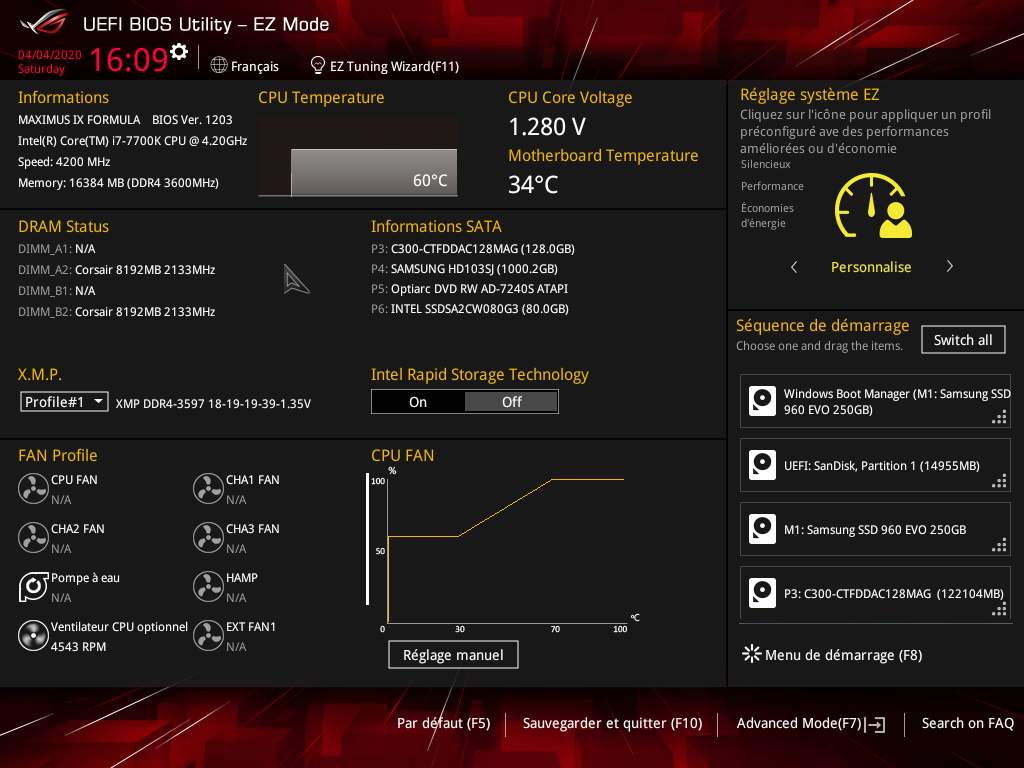The image size is (1024, 768).
Task: Click the drag handle on P3 C300 entry
Action: (999, 610)
